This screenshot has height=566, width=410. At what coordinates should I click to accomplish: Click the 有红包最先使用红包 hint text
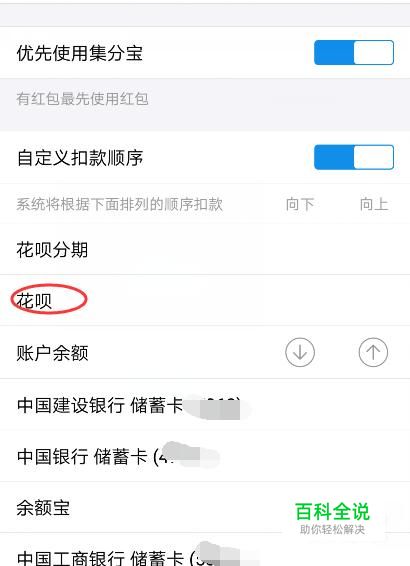(82, 99)
